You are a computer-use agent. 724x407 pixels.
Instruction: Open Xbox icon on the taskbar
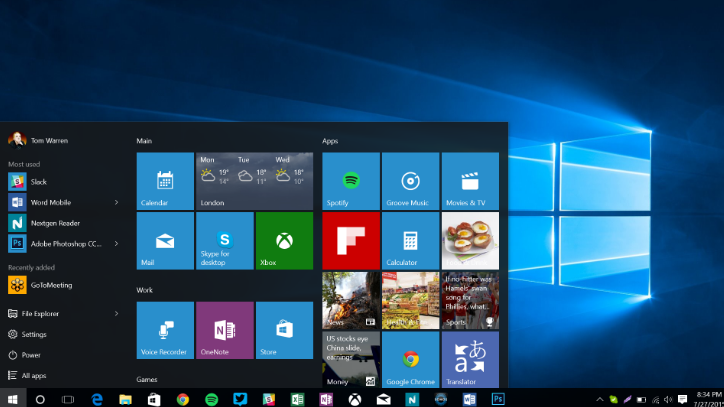pyautogui.click(x=355, y=399)
